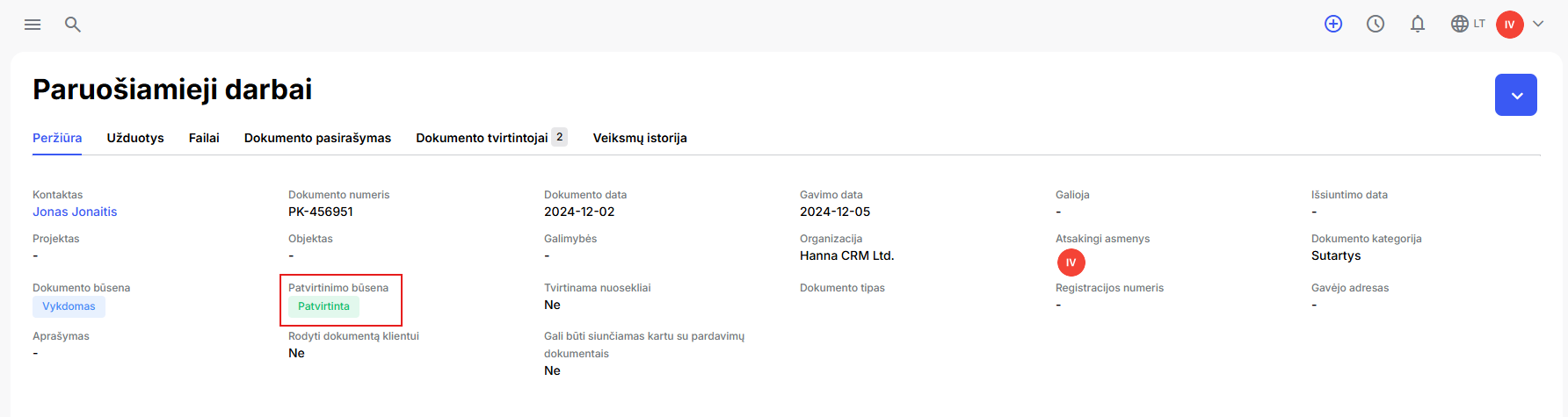Image resolution: width=1568 pixels, height=417 pixels.
Task: Switch to the Failai tab
Action: (x=204, y=138)
